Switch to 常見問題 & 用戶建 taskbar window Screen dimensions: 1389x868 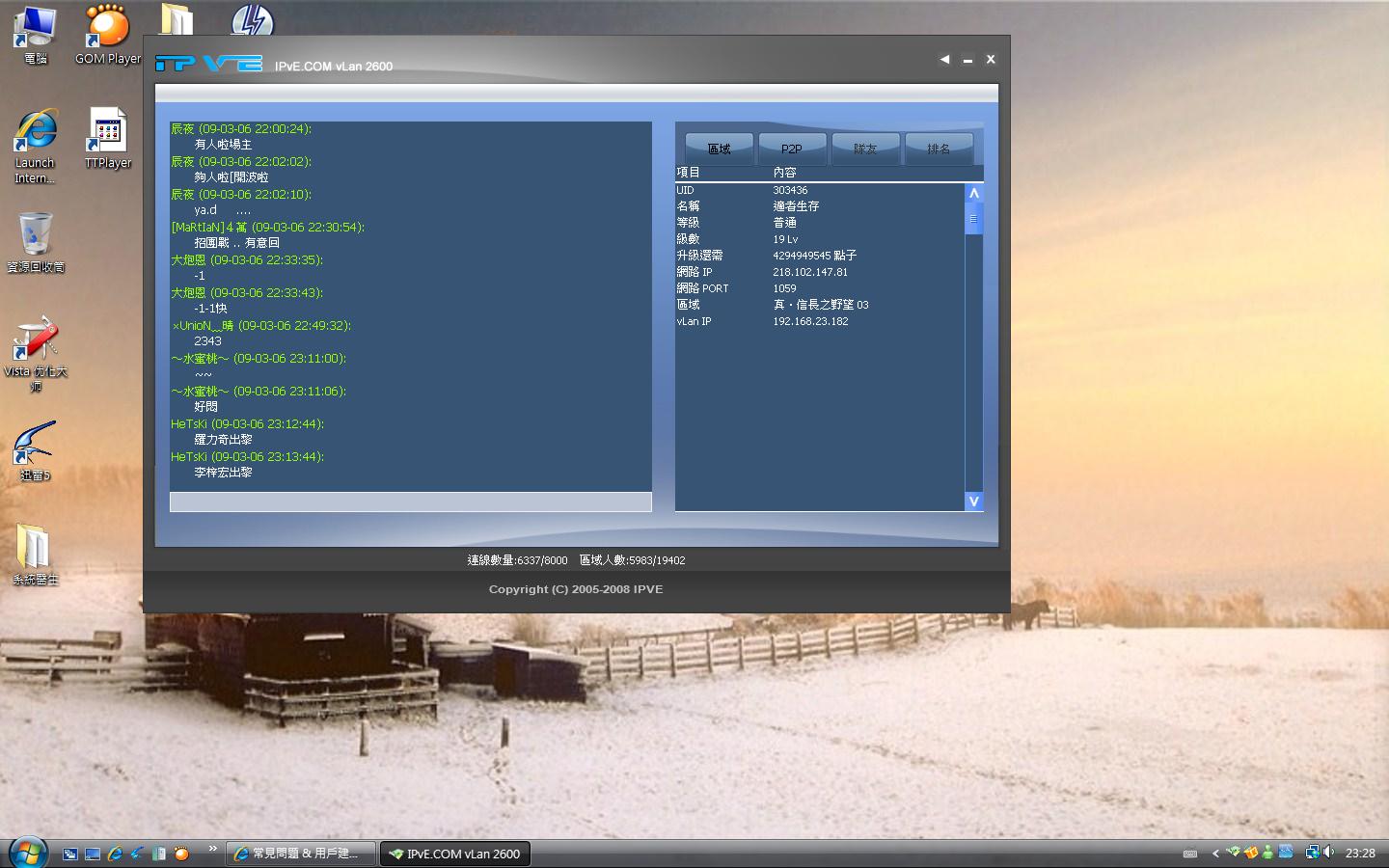pos(300,854)
